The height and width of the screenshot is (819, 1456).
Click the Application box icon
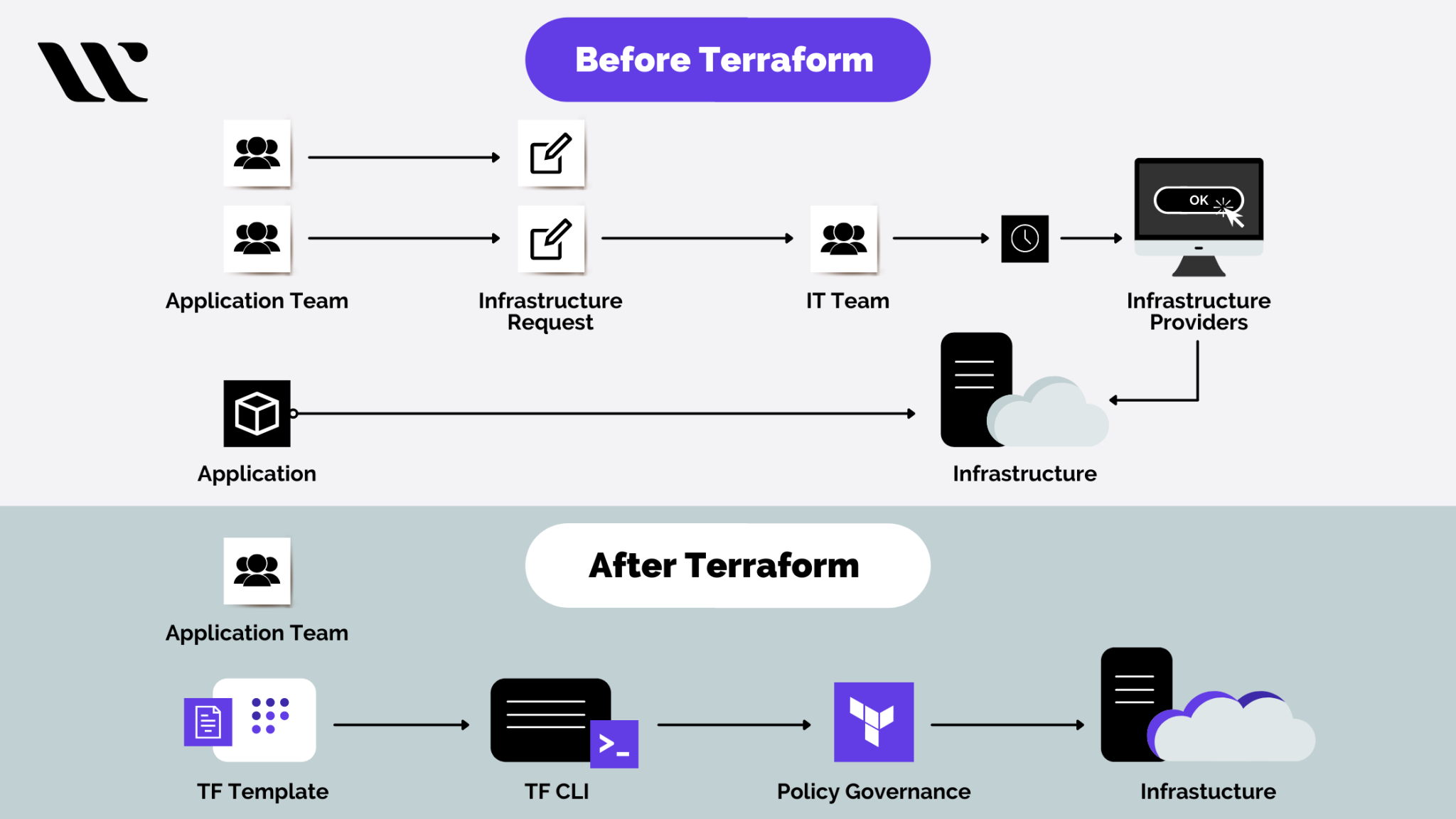[257, 412]
